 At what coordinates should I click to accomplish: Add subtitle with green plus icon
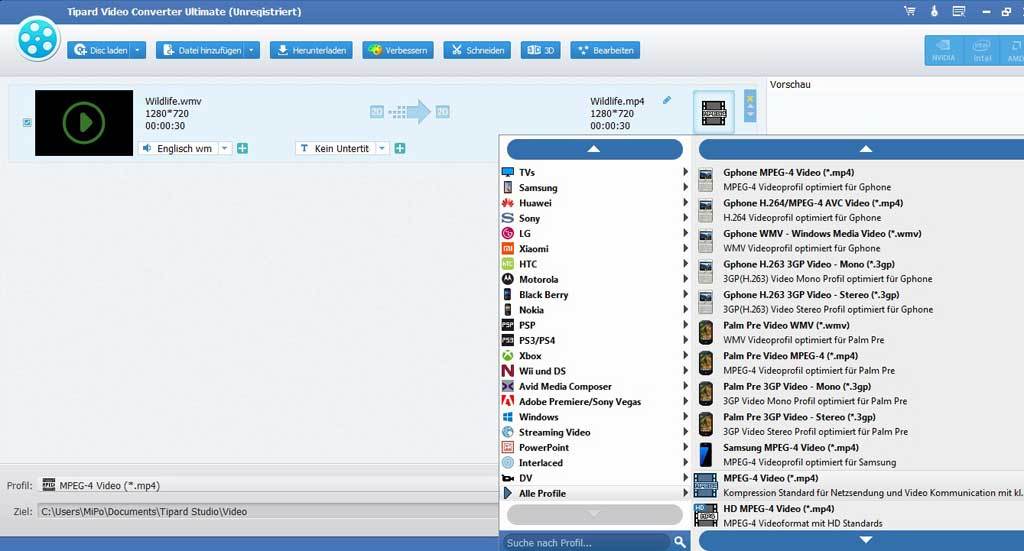400,148
